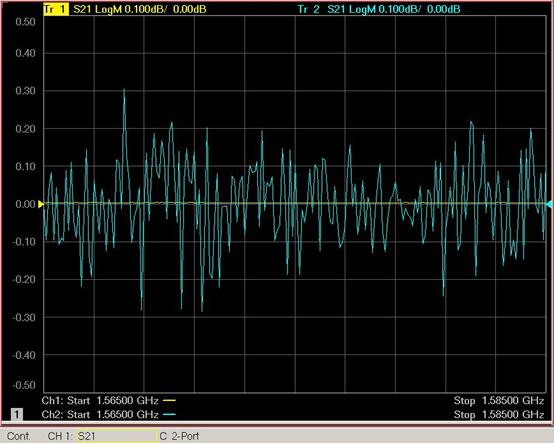Screen dimensions: 554x443
Task: Click the CH 1 status bar label
Action: (x=60, y=436)
